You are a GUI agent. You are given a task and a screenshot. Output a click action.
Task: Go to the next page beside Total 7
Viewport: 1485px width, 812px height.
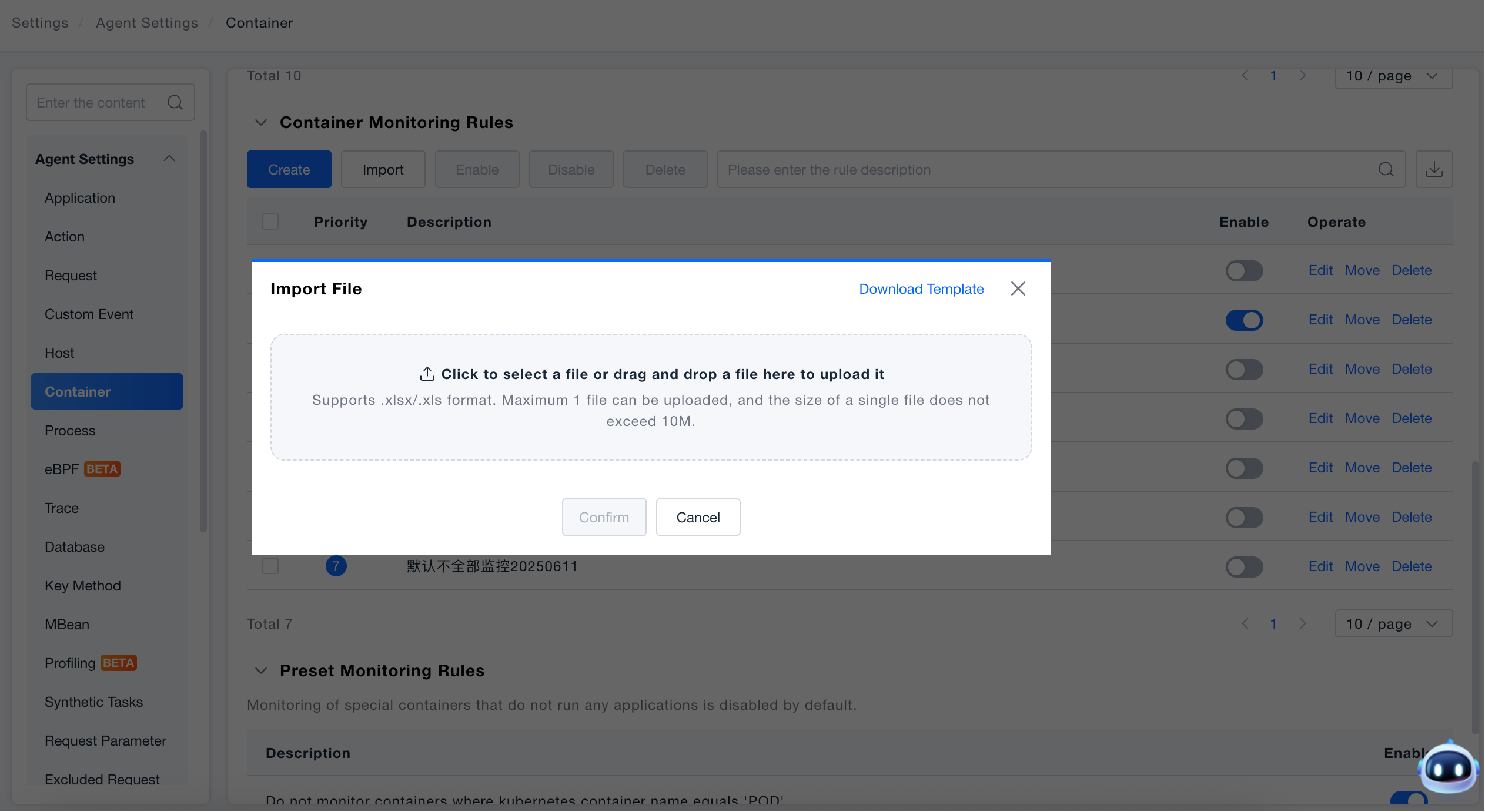tap(1302, 623)
